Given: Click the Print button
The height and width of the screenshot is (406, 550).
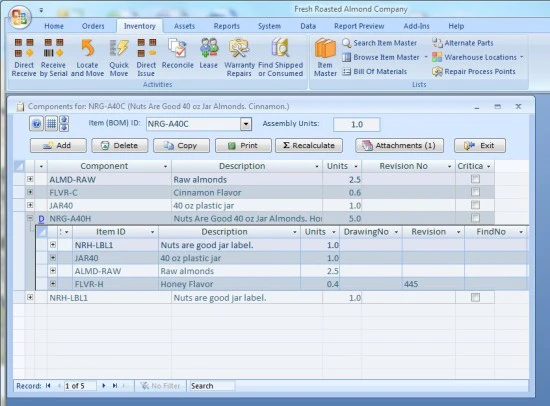Looking at the screenshot, I should (243, 145).
